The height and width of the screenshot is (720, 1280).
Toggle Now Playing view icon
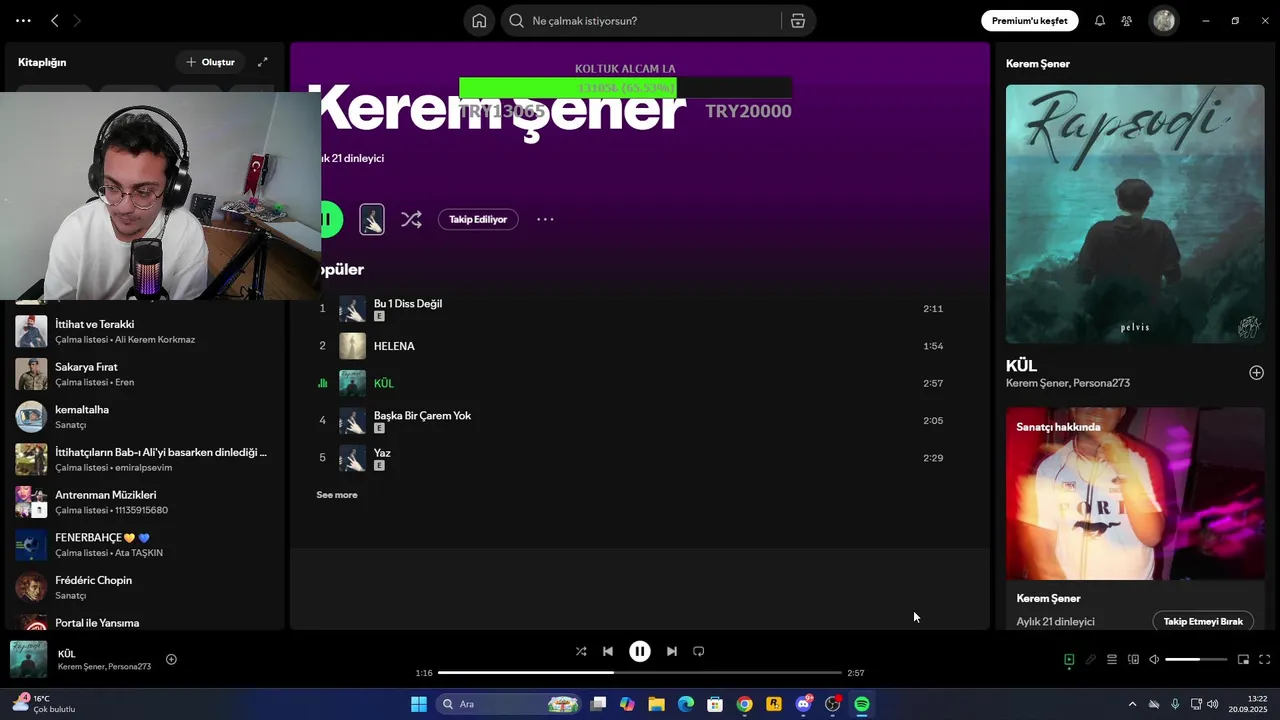[x=1069, y=660]
